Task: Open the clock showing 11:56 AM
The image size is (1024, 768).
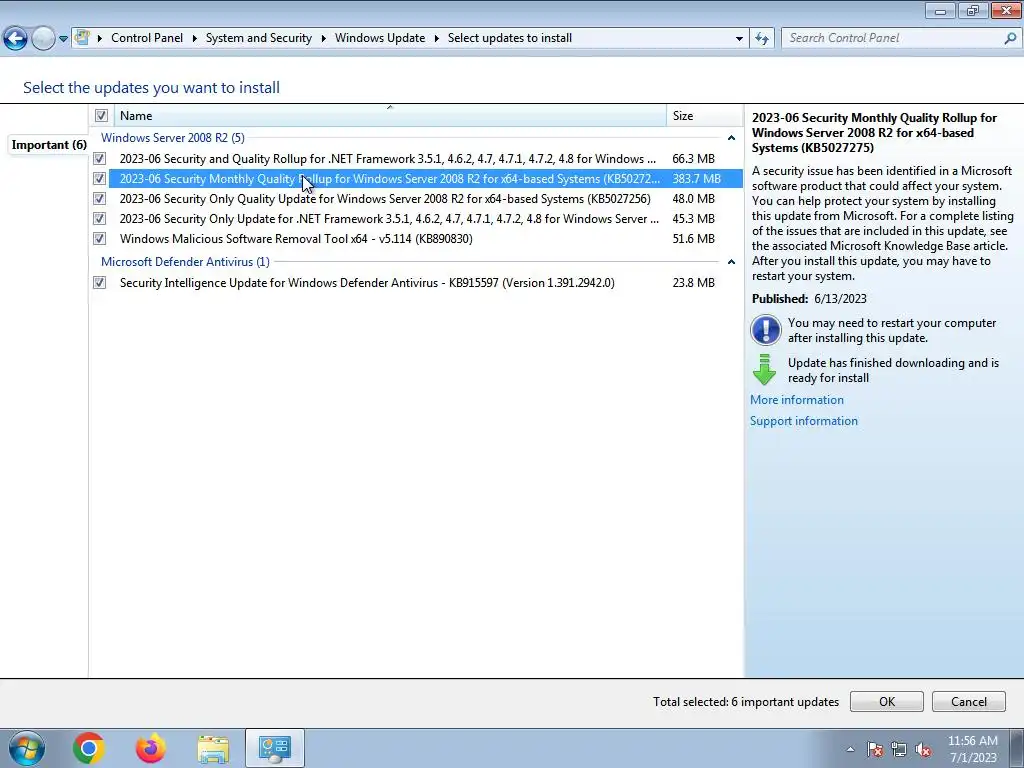Action: coord(972,749)
